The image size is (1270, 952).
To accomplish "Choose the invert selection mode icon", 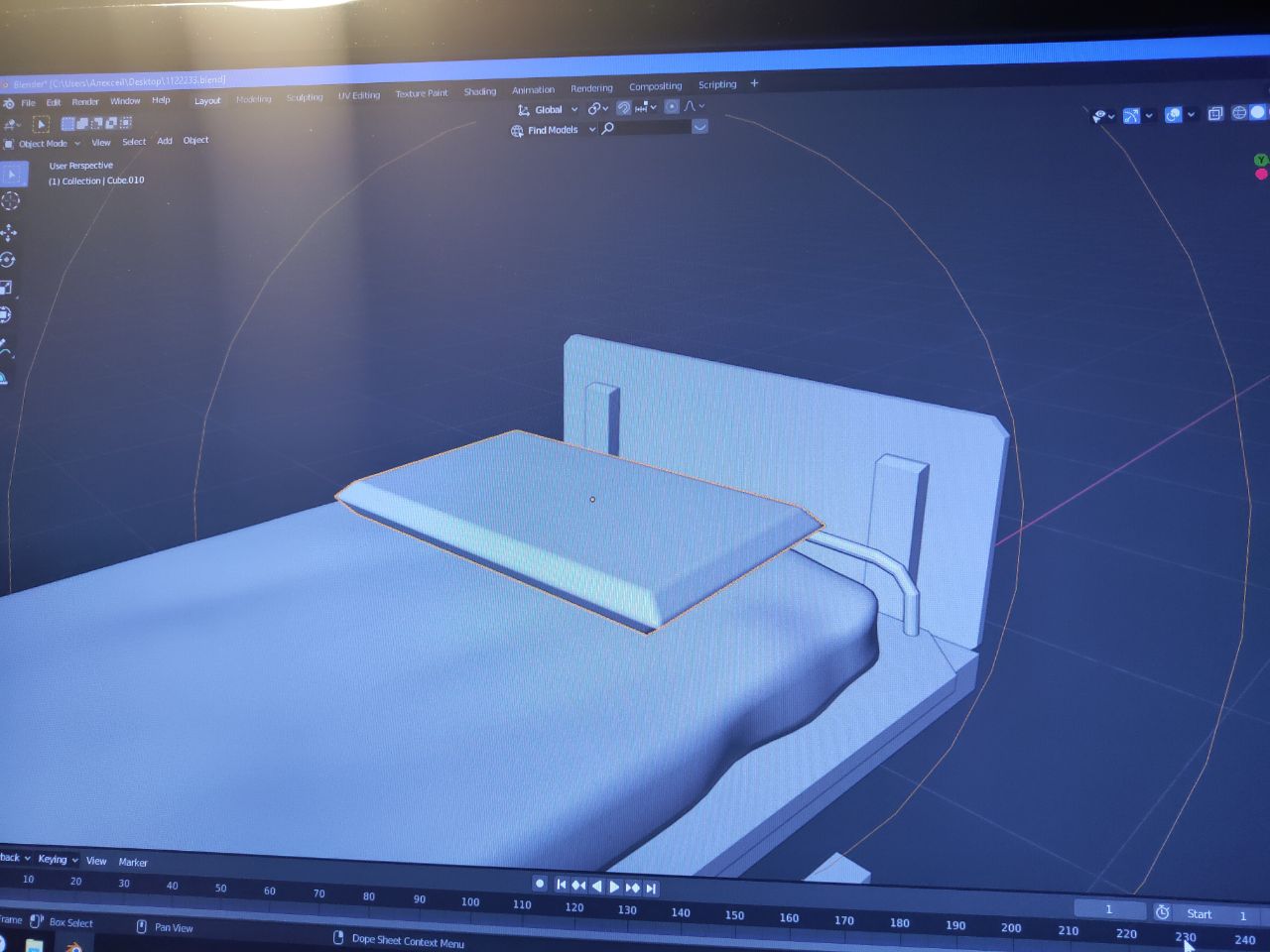I will [x=111, y=123].
